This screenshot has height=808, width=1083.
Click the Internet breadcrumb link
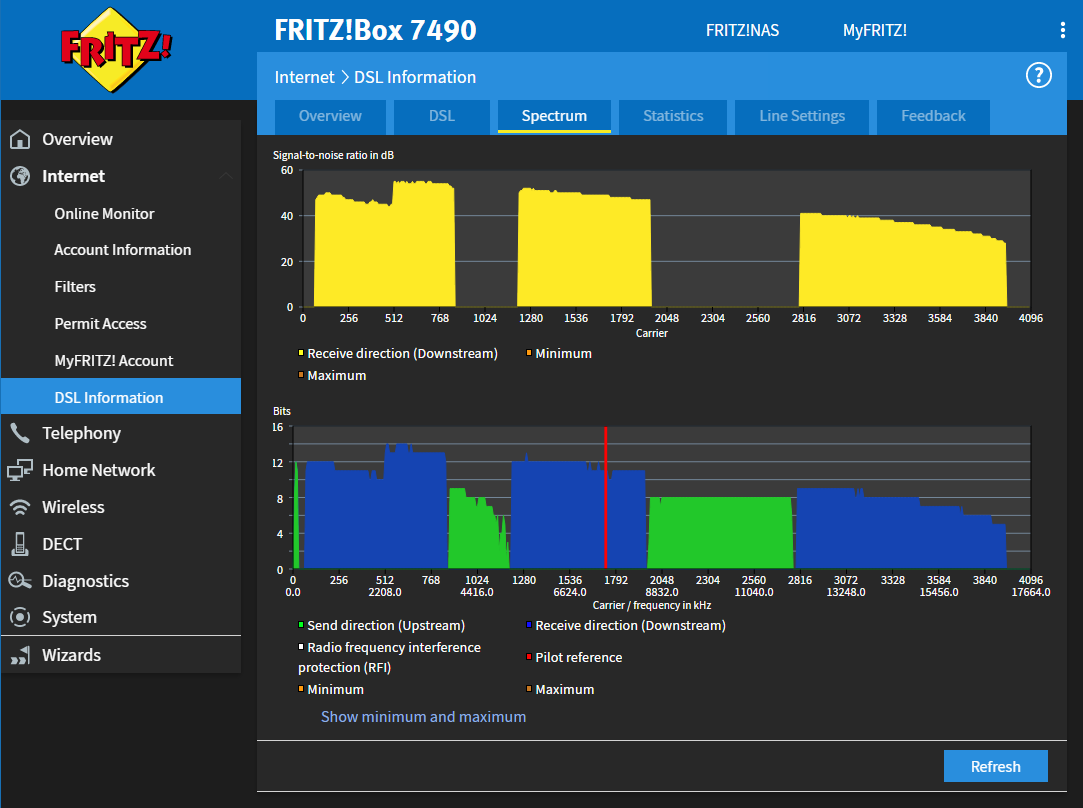[x=305, y=77]
